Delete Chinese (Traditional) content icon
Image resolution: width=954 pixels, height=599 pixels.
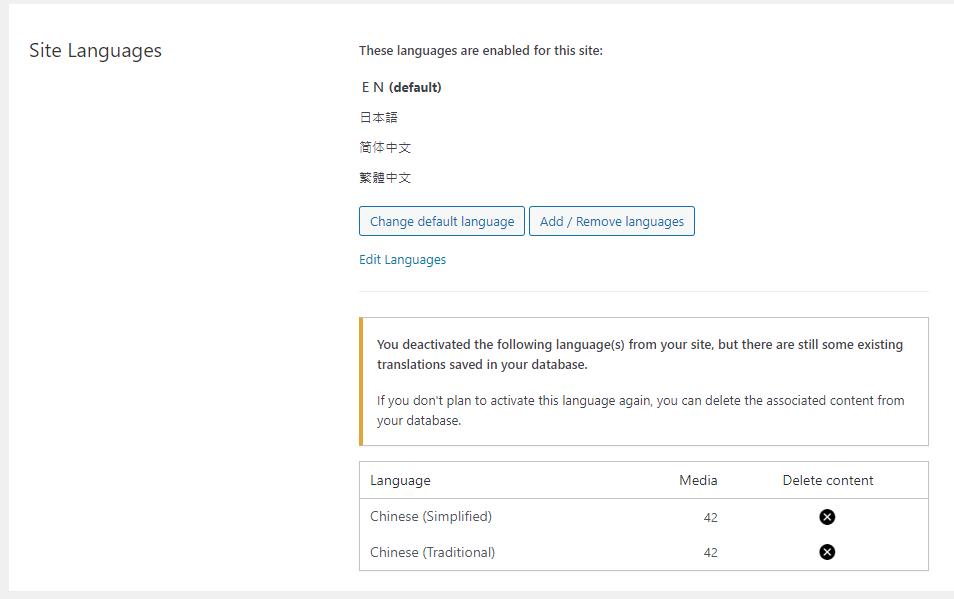pos(827,552)
